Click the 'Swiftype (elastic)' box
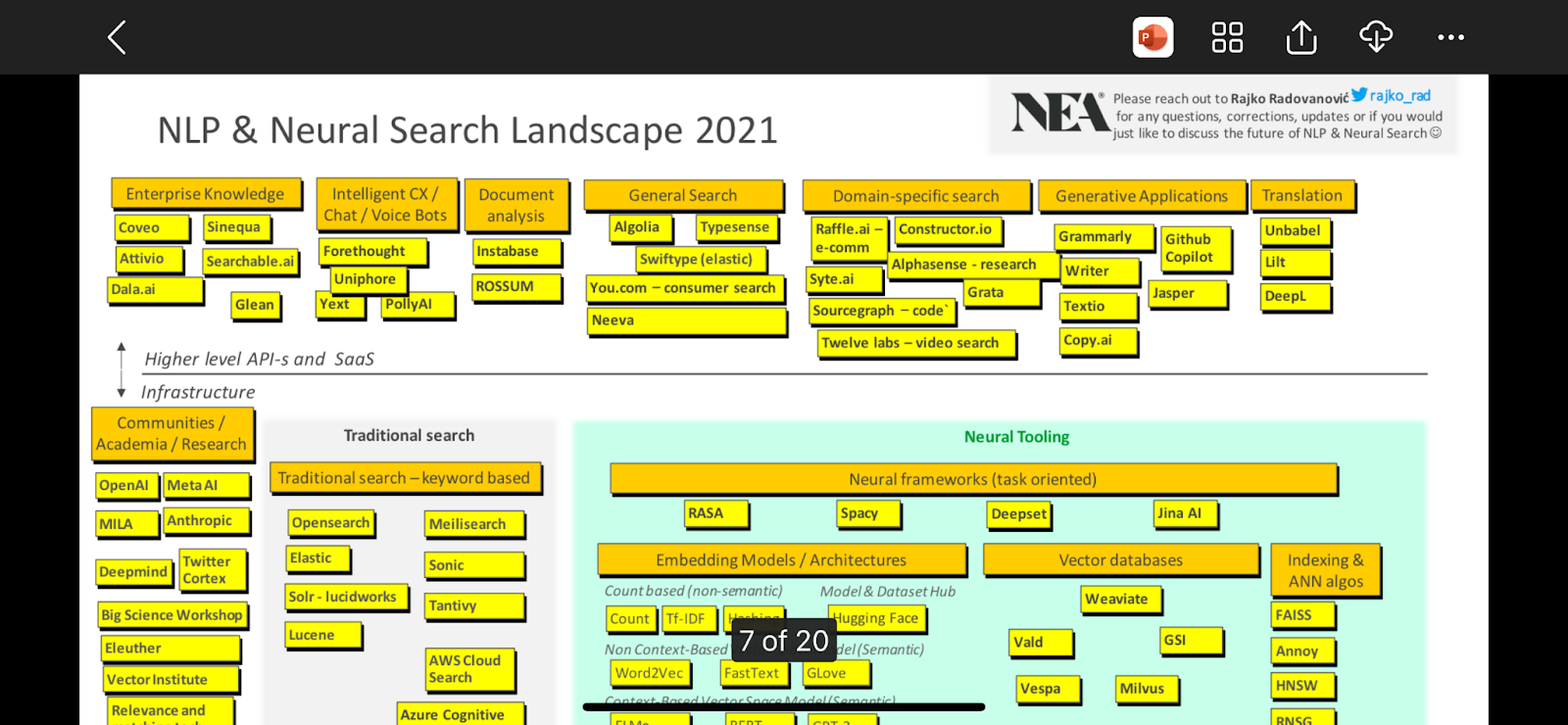The width and height of the screenshot is (1568, 725). (x=701, y=260)
